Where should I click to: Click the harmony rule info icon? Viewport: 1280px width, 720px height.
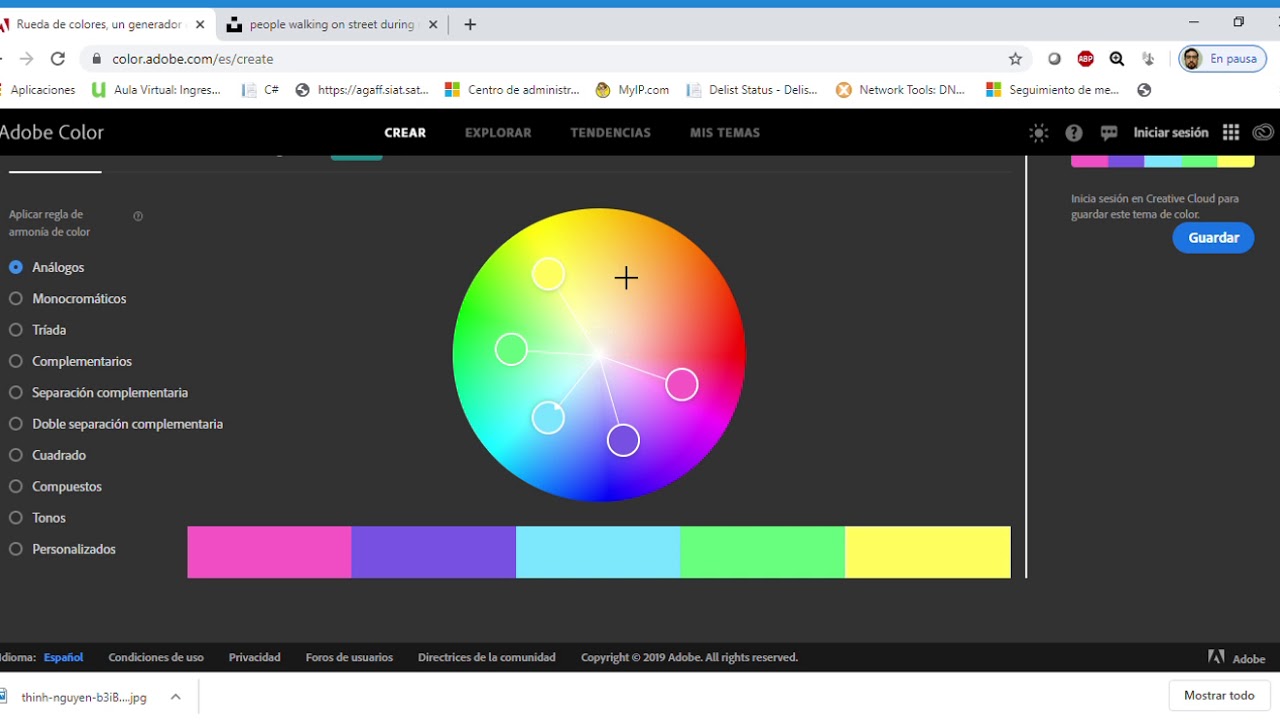tap(138, 216)
